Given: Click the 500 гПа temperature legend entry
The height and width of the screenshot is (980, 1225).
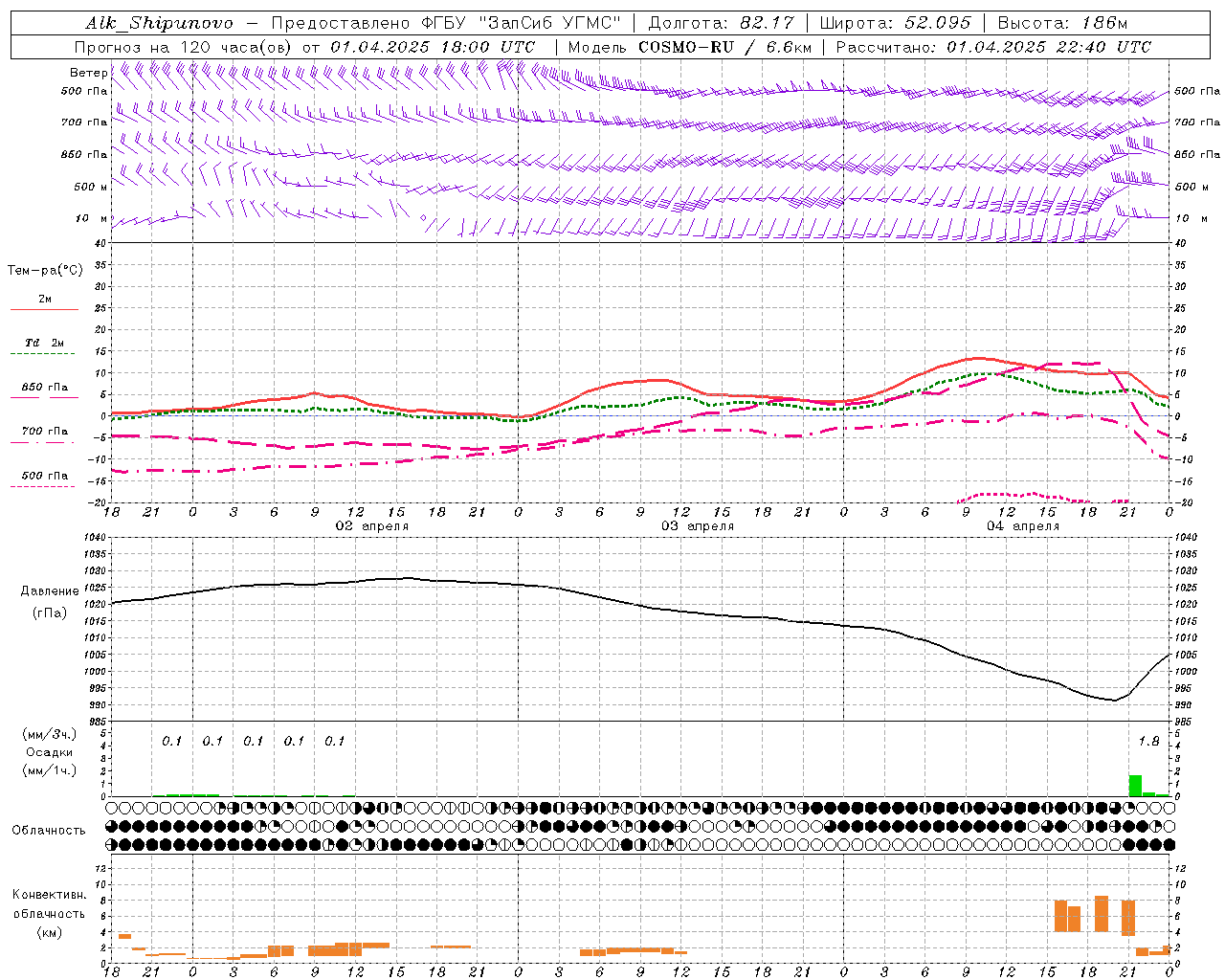Looking at the screenshot, I should pyautogui.click(x=45, y=476).
